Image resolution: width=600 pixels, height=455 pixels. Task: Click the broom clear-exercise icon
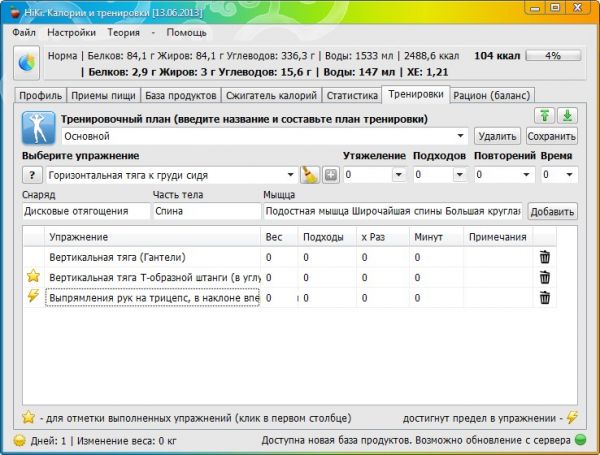click(309, 175)
